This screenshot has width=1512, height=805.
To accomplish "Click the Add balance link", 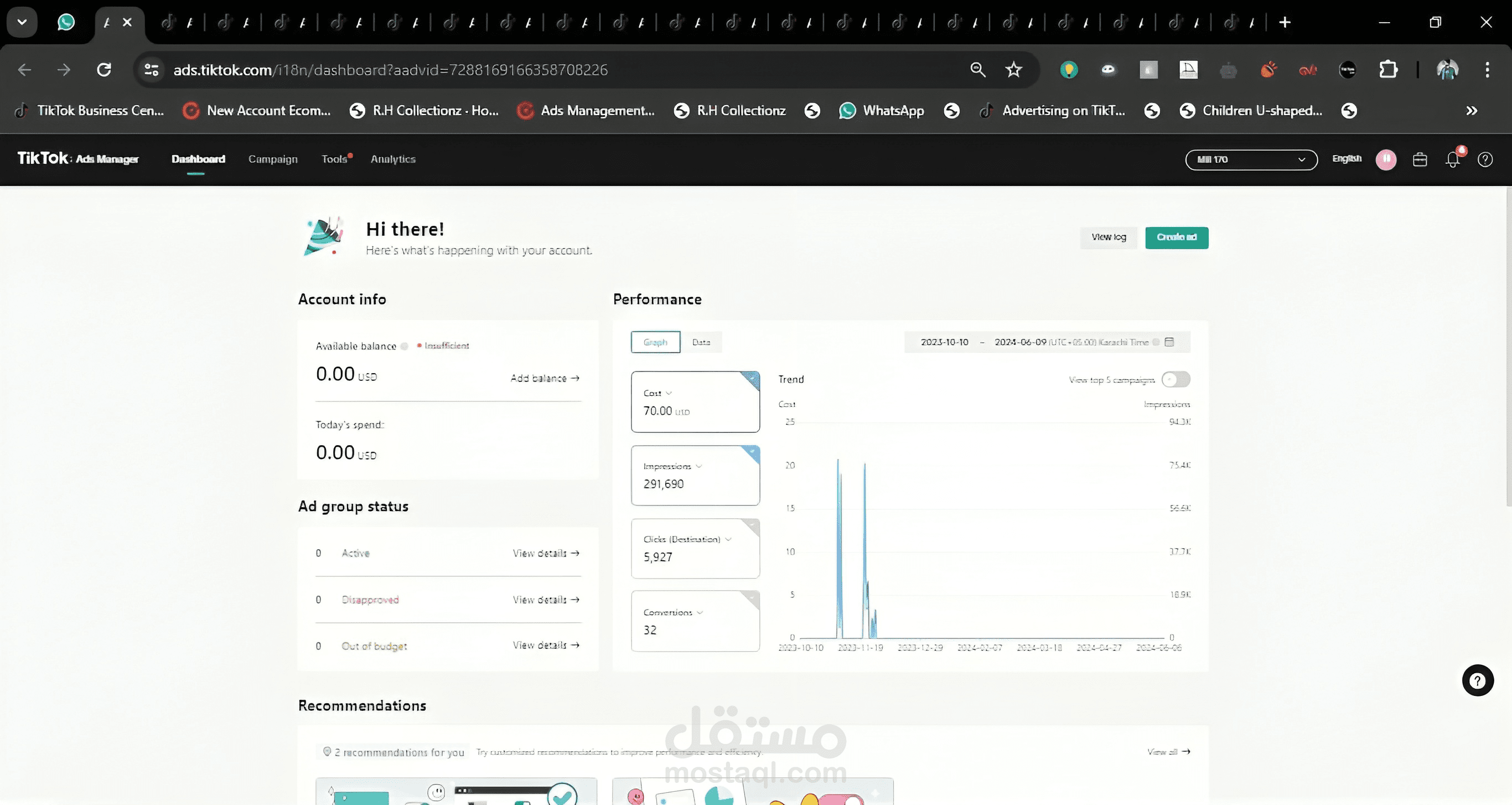I will click(545, 378).
